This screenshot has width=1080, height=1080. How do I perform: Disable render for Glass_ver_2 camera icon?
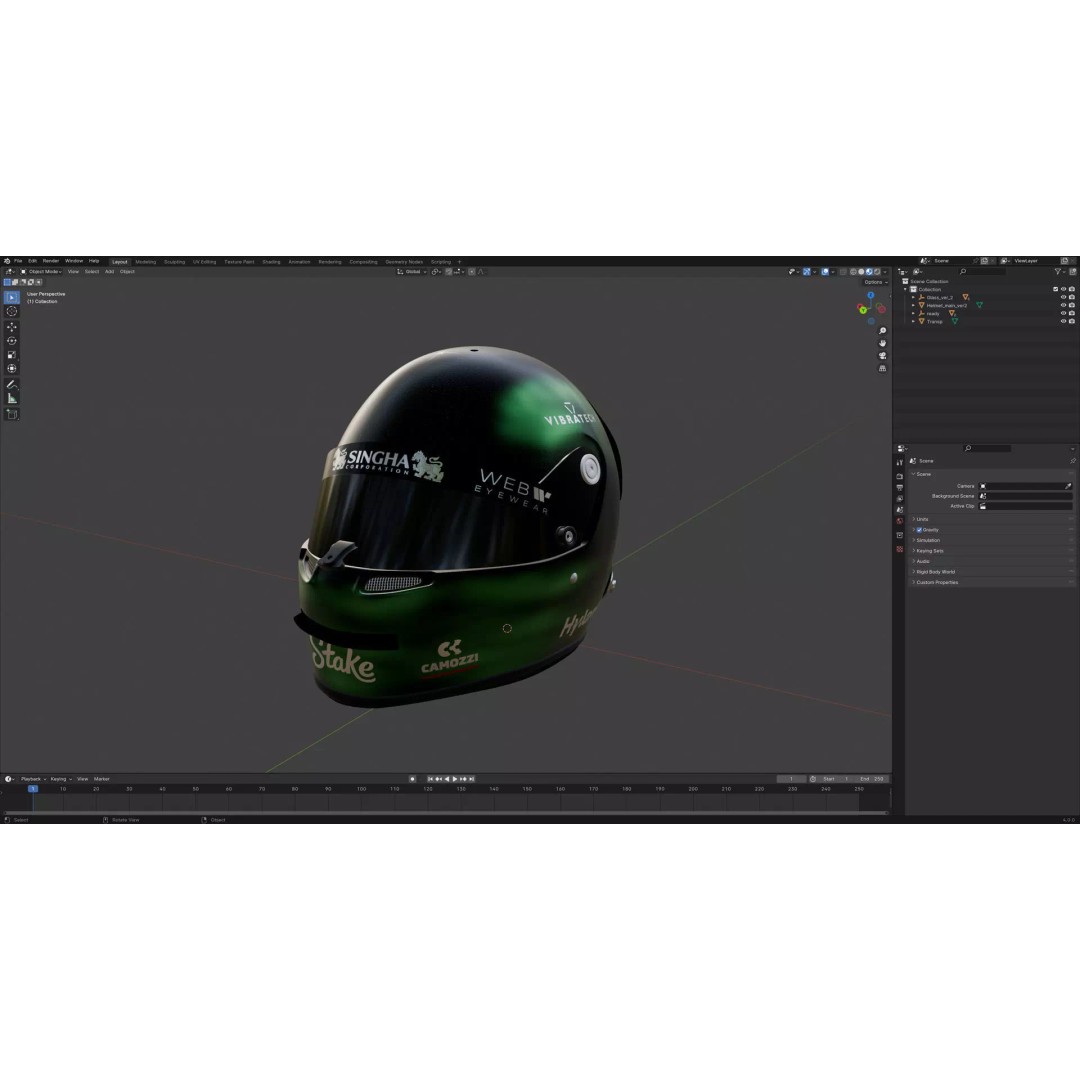click(1072, 298)
